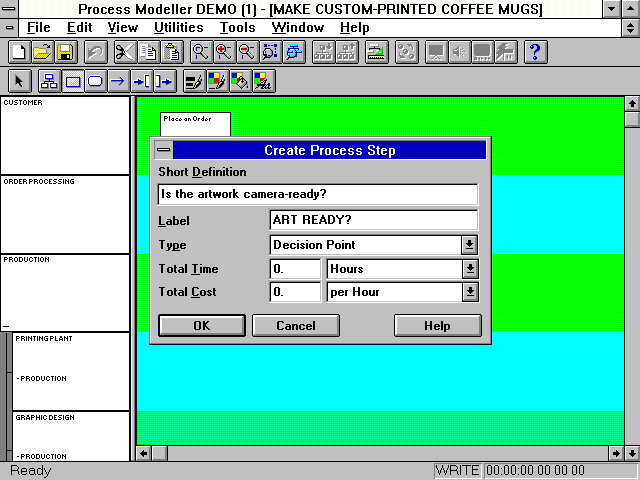Viewport: 640px width, 480px height.
Task: Click the Zoom In magnifier icon
Action: click(x=223, y=52)
